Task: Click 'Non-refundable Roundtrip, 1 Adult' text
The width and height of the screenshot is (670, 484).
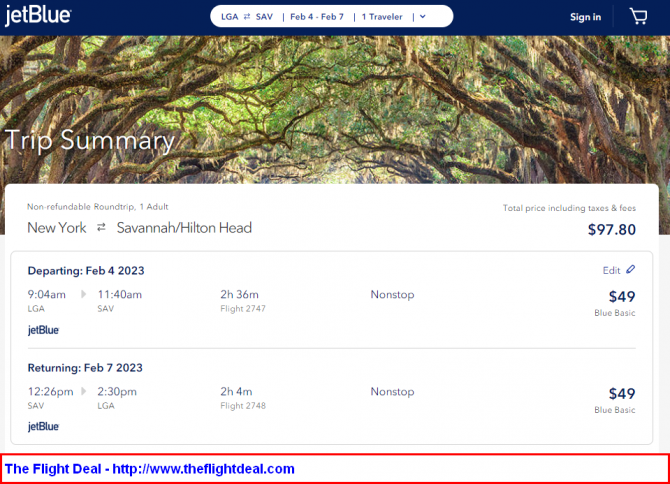Action: (x=98, y=207)
